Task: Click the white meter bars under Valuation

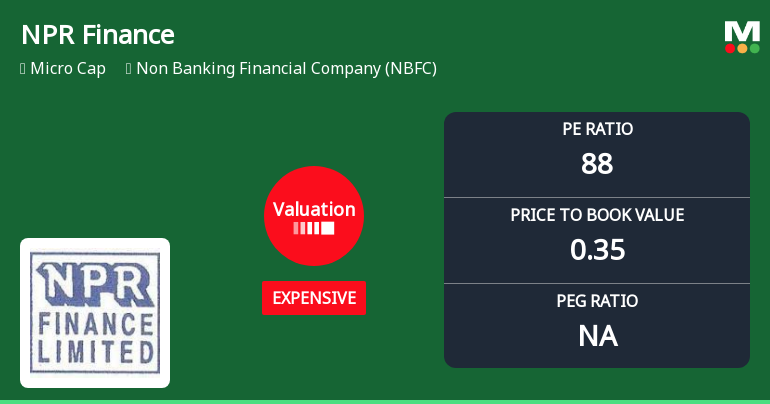Action: click(x=314, y=228)
